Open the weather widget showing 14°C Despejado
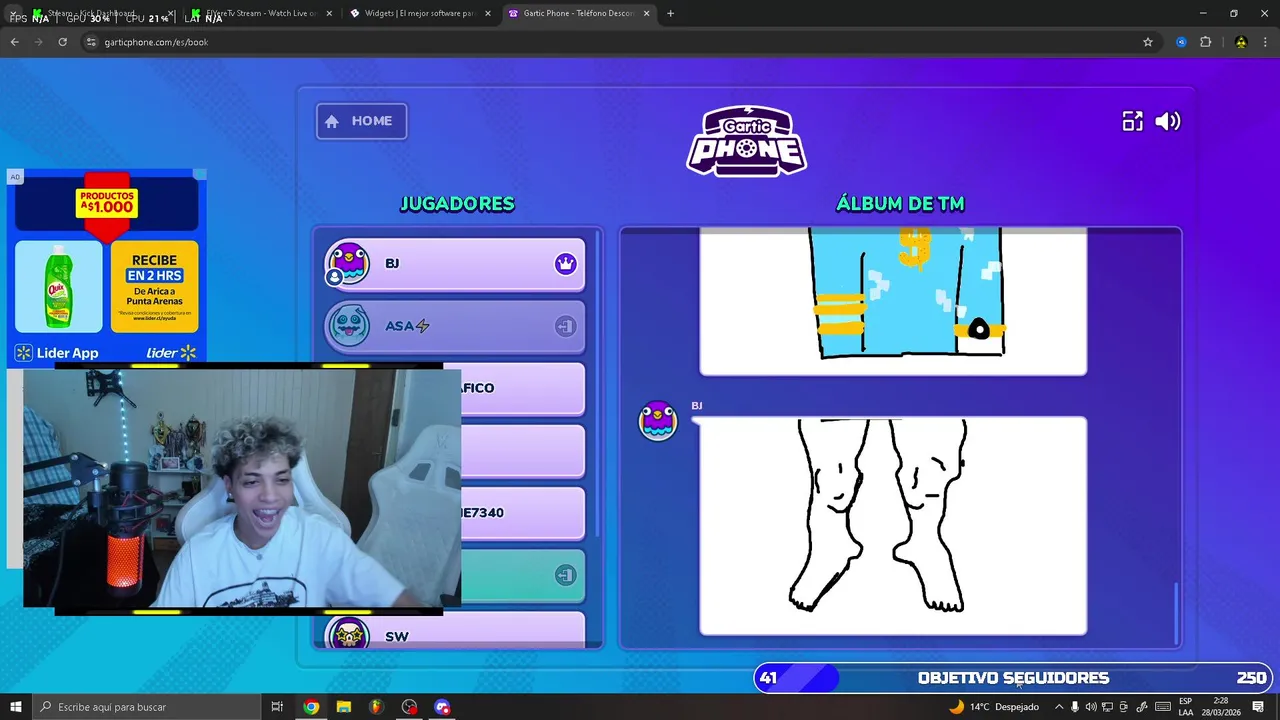This screenshot has height=720, width=1280. pyautogui.click(x=993, y=707)
